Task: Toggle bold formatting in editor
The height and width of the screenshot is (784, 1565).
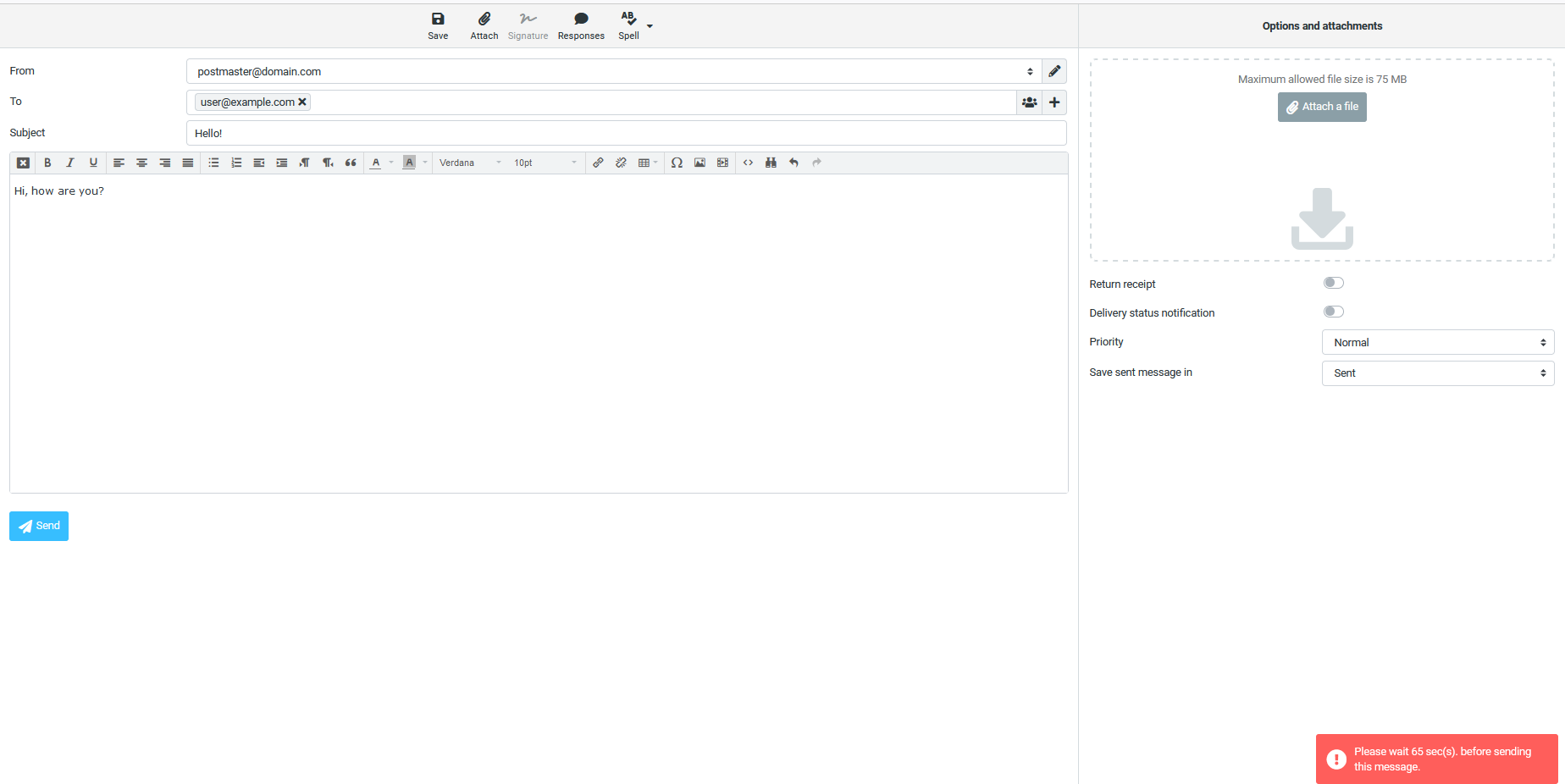Action: [x=47, y=163]
